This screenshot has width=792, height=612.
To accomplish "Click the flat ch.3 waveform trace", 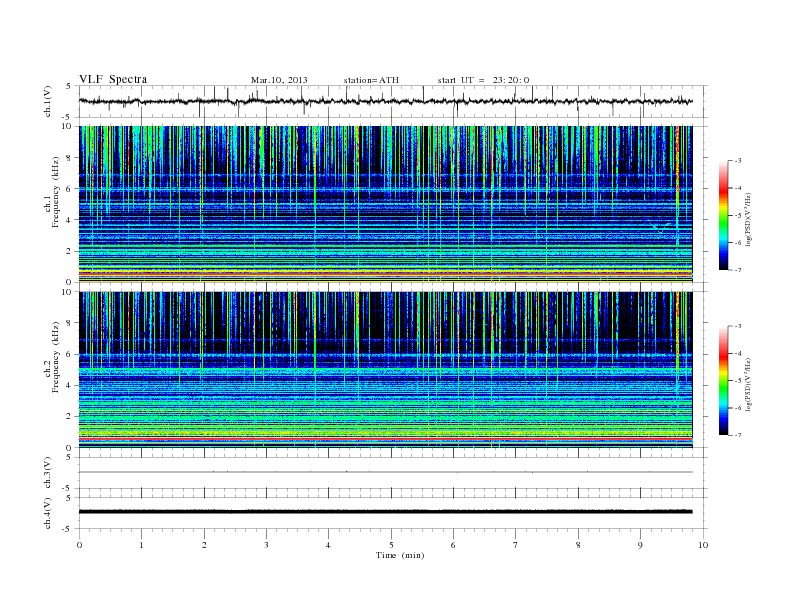I will (x=385, y=472).
